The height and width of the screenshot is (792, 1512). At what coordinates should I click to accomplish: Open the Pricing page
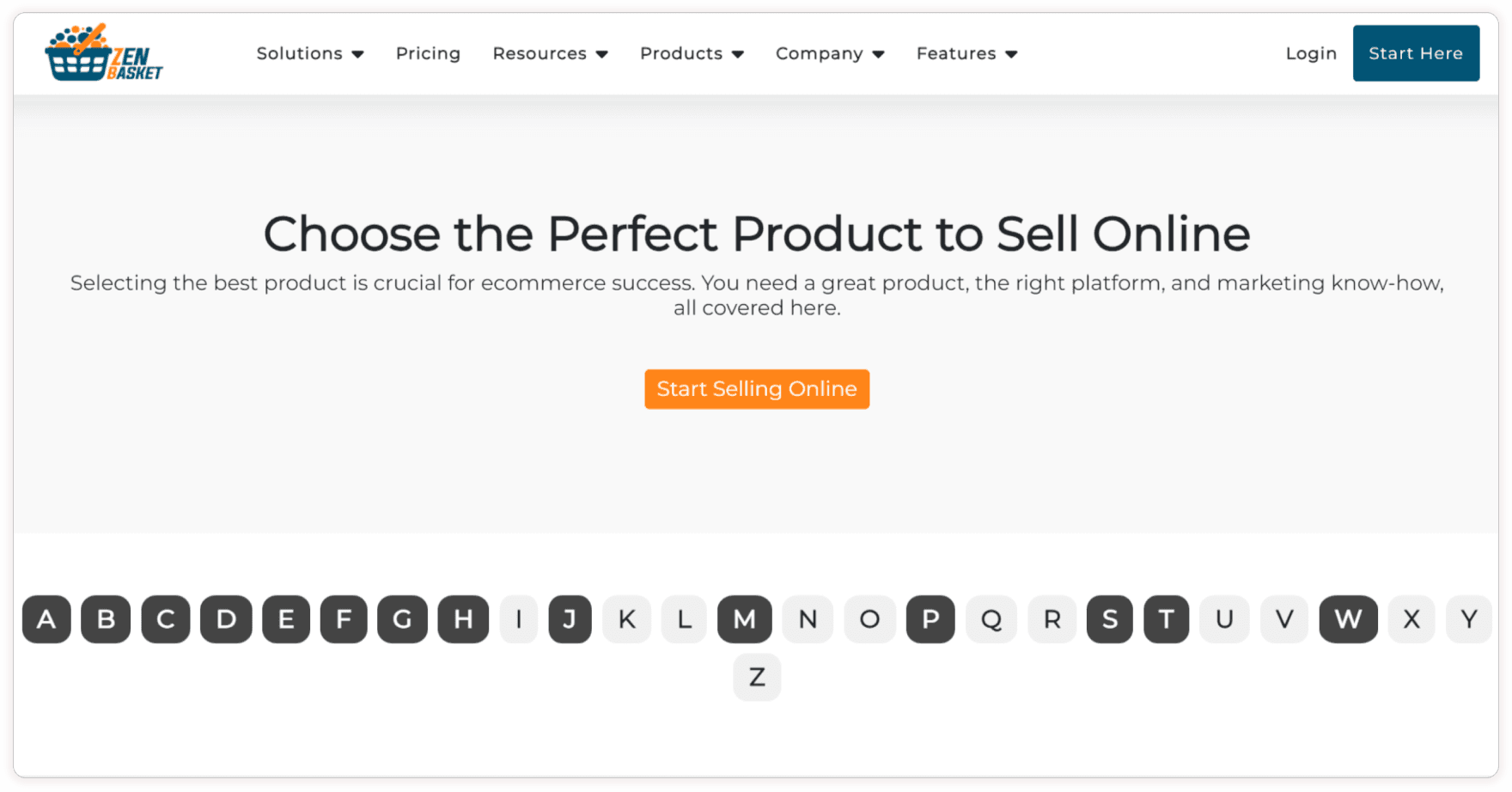428,53
